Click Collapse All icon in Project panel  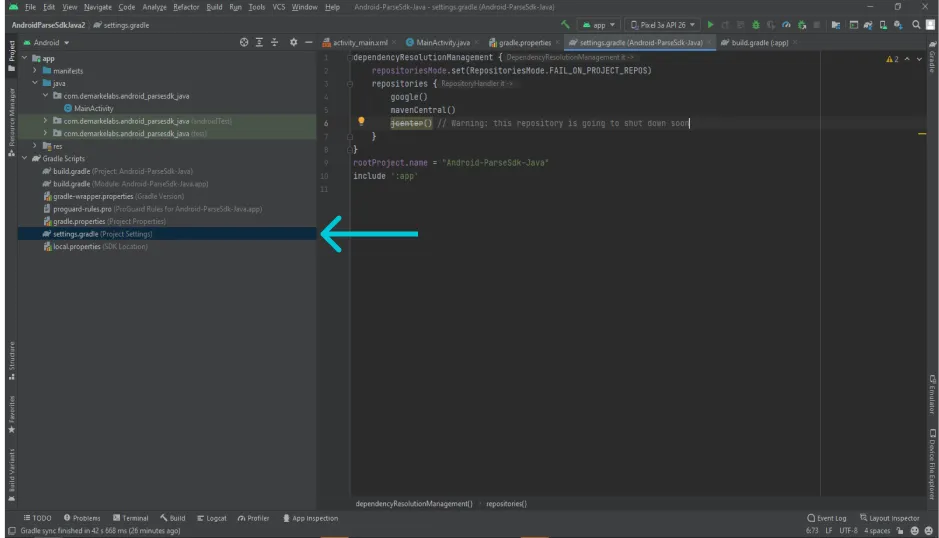274,43
